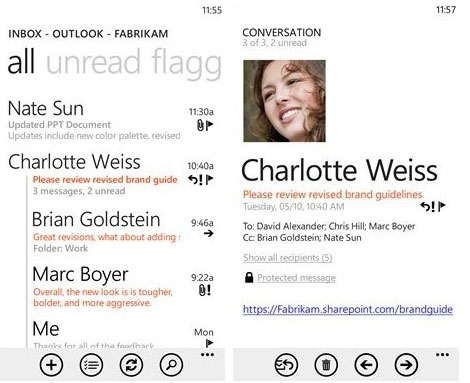
Task: Tap the search magnifier icon
Action: (171, 365)
